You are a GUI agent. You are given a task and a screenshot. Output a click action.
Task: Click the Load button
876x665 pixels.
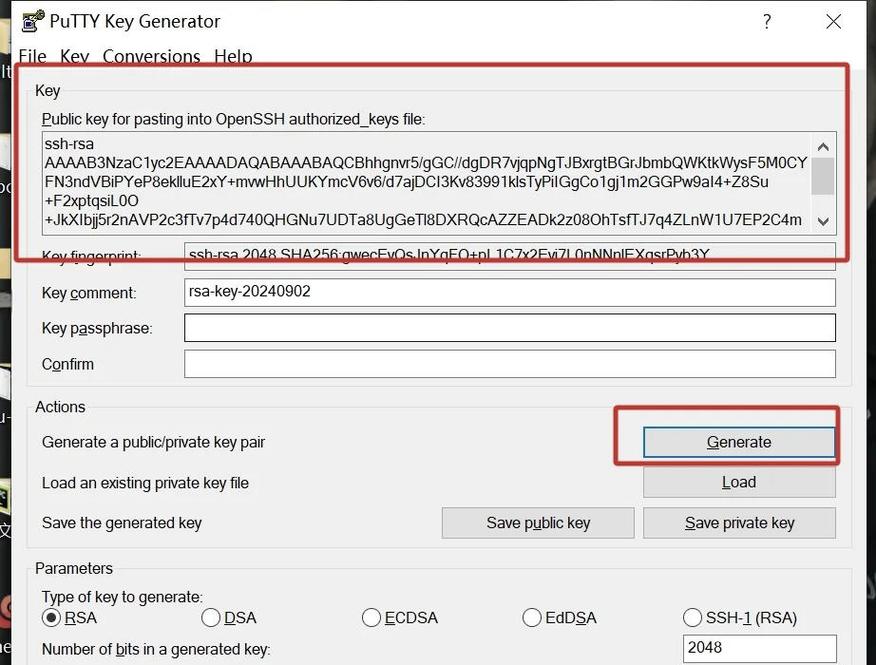(x=739, y=482)
